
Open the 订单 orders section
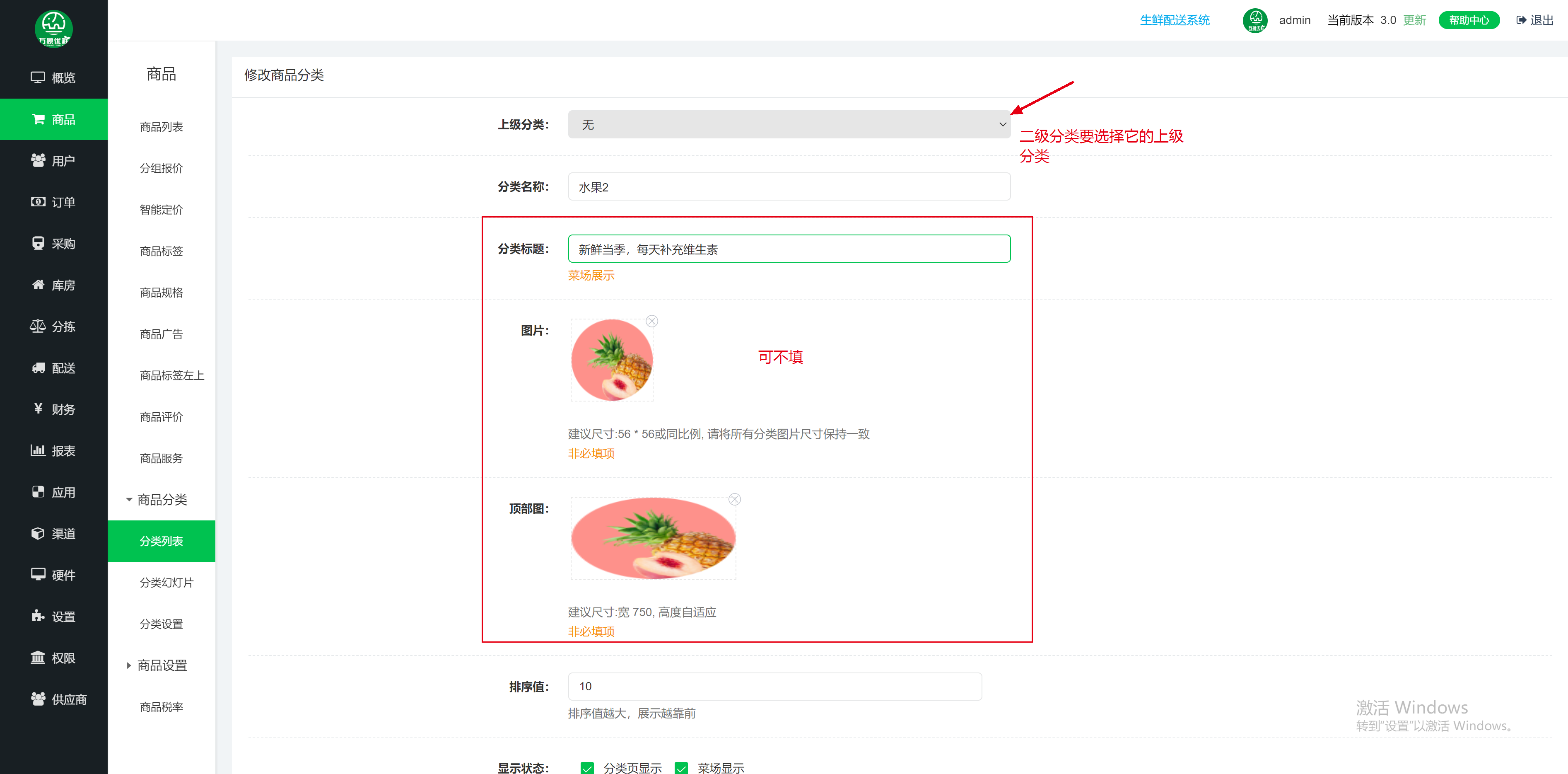click(53, 201)
